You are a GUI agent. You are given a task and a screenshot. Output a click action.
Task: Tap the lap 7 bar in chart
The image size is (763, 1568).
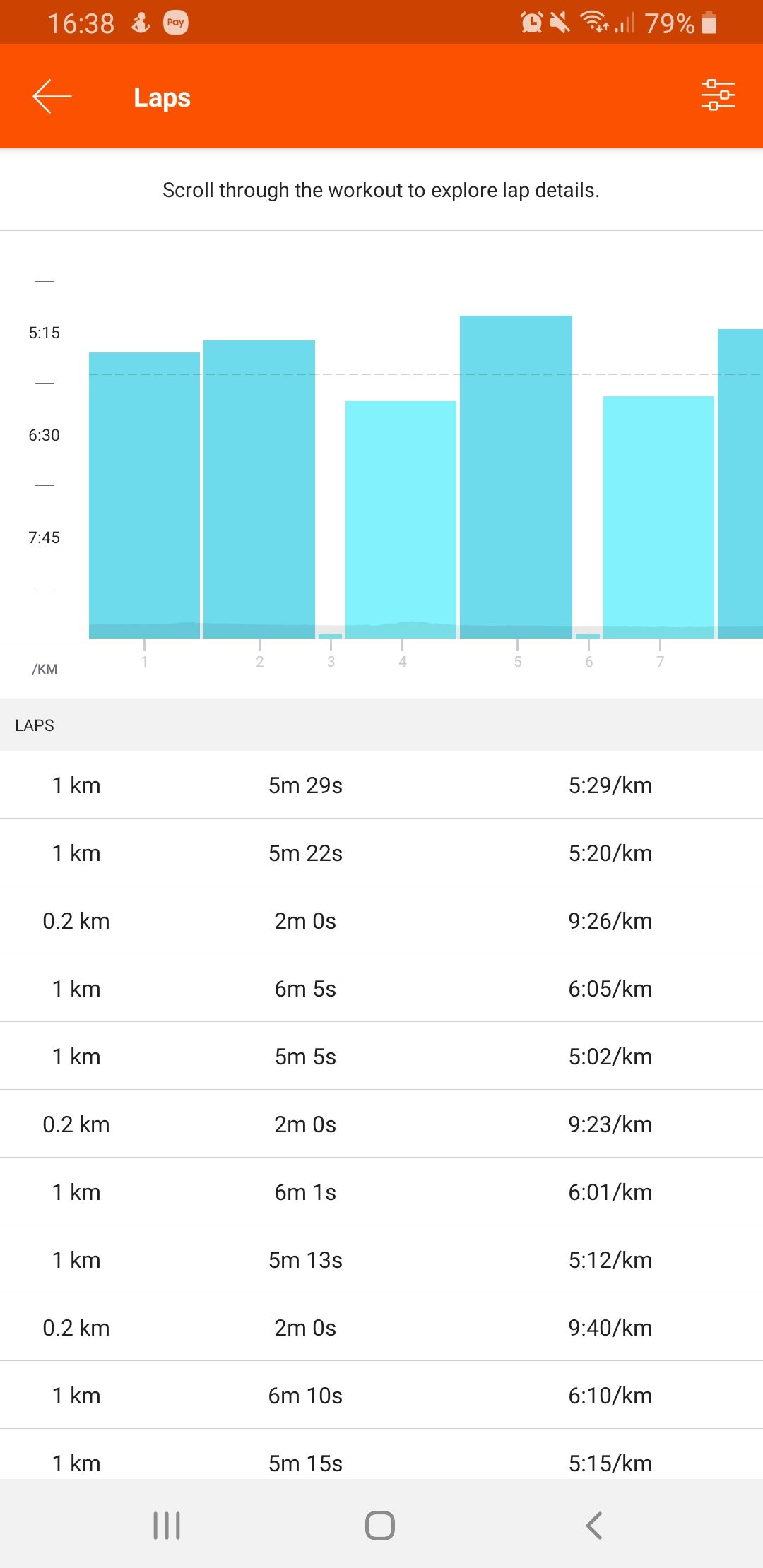click(x=658, y=516)
